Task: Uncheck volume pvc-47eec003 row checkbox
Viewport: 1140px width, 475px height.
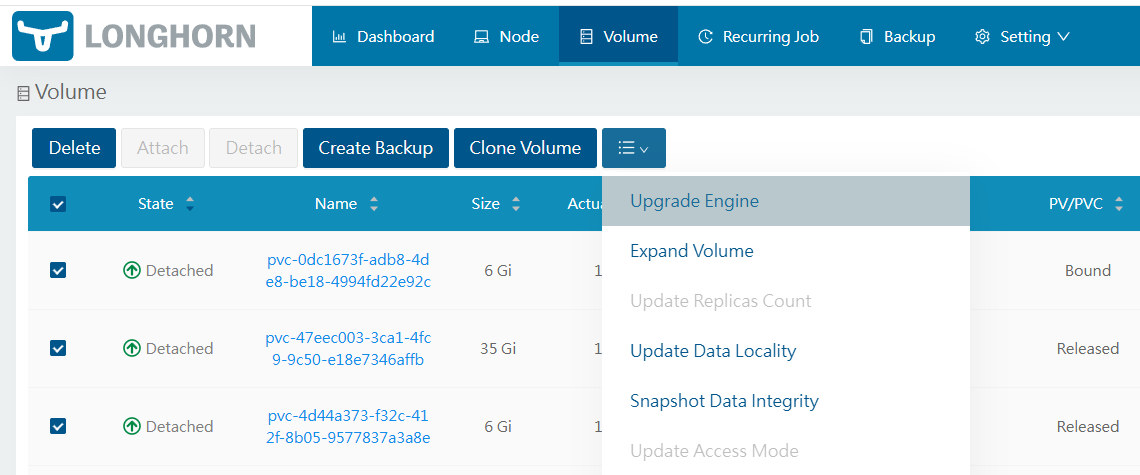Action: point(58,348)
